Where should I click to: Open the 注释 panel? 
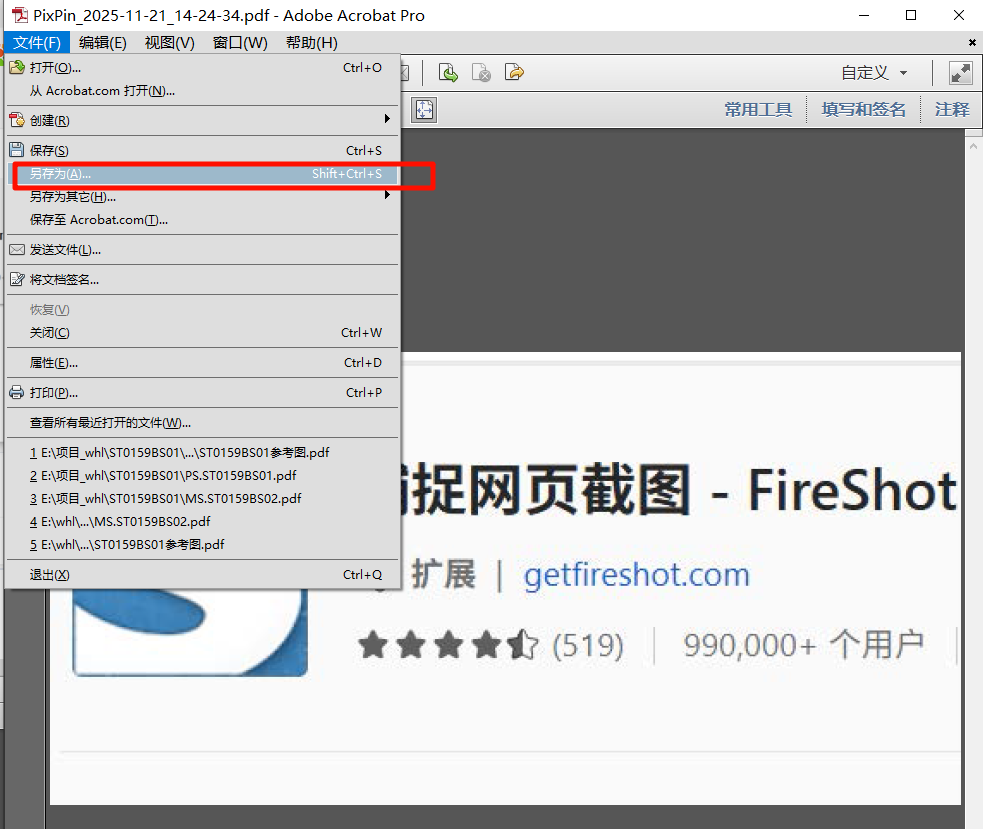tap(952, 110)
